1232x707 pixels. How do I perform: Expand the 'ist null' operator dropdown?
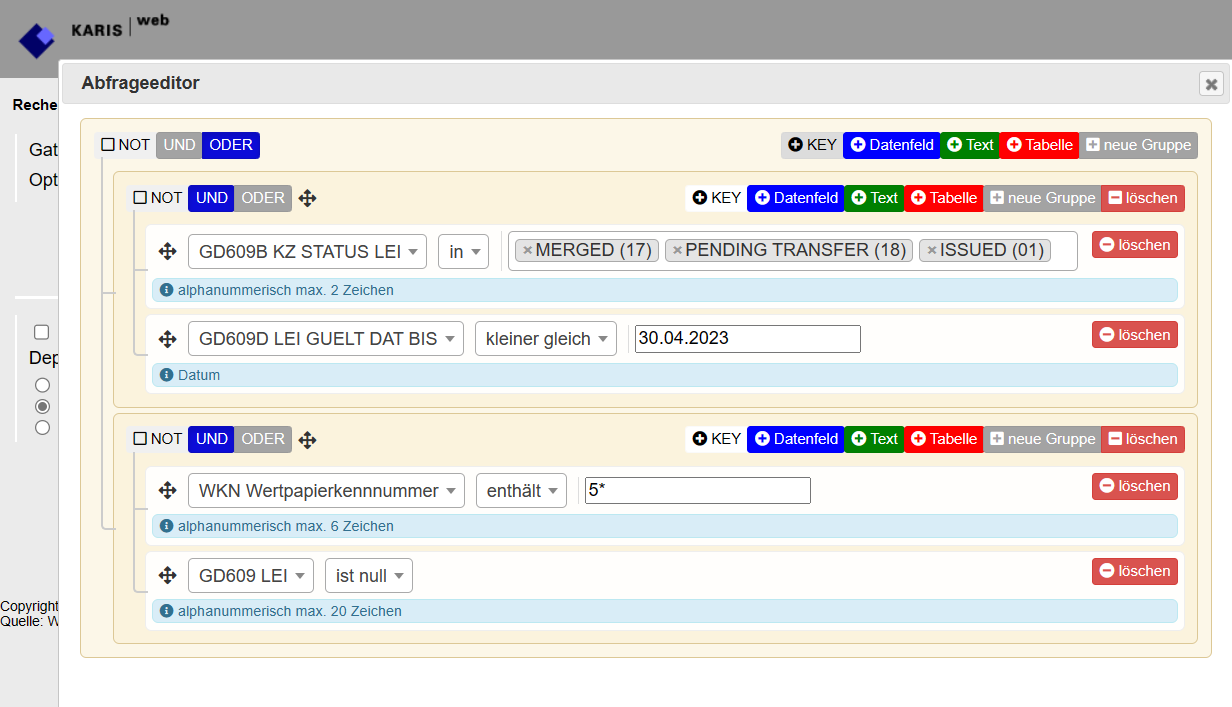coord(368,576)
